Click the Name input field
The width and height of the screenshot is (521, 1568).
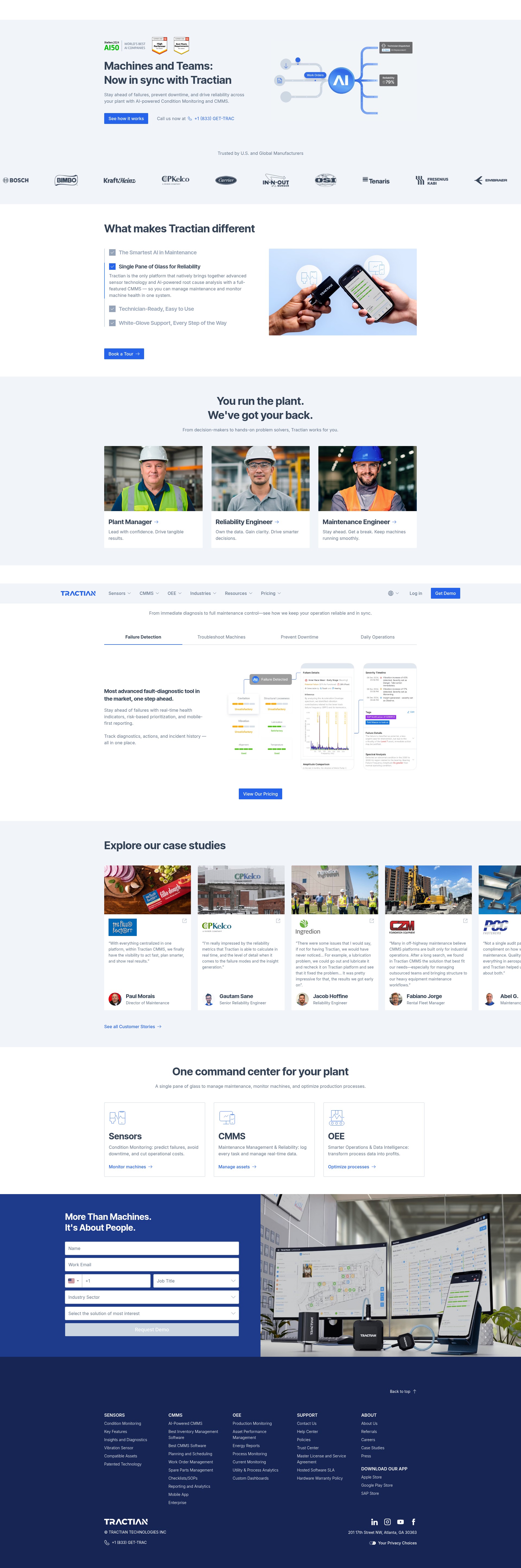click(152, 1248)
